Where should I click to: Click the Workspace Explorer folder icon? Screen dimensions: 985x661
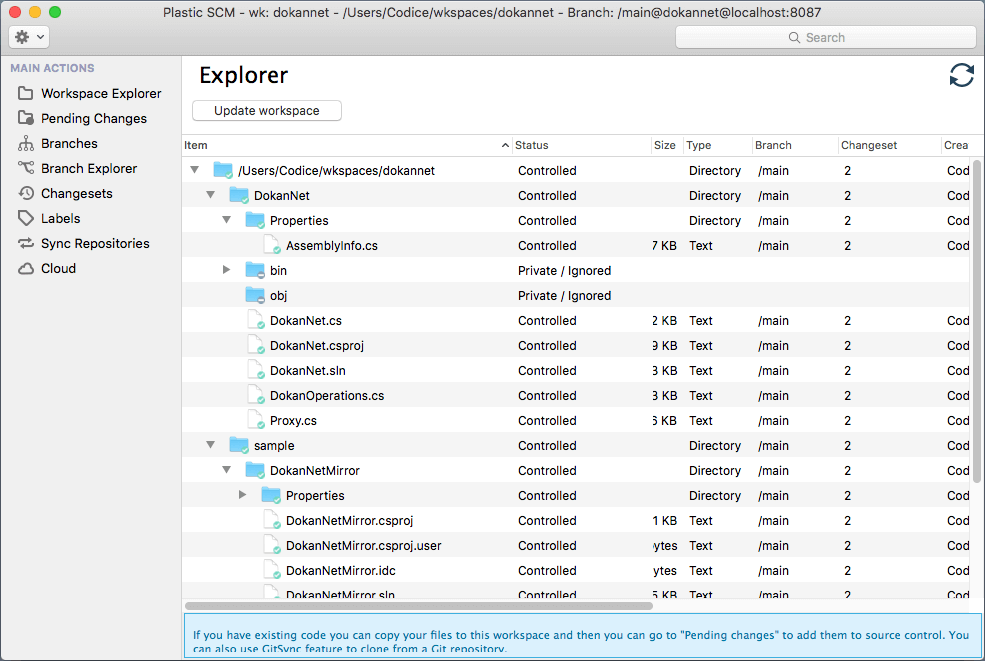(x=26, y=94)
